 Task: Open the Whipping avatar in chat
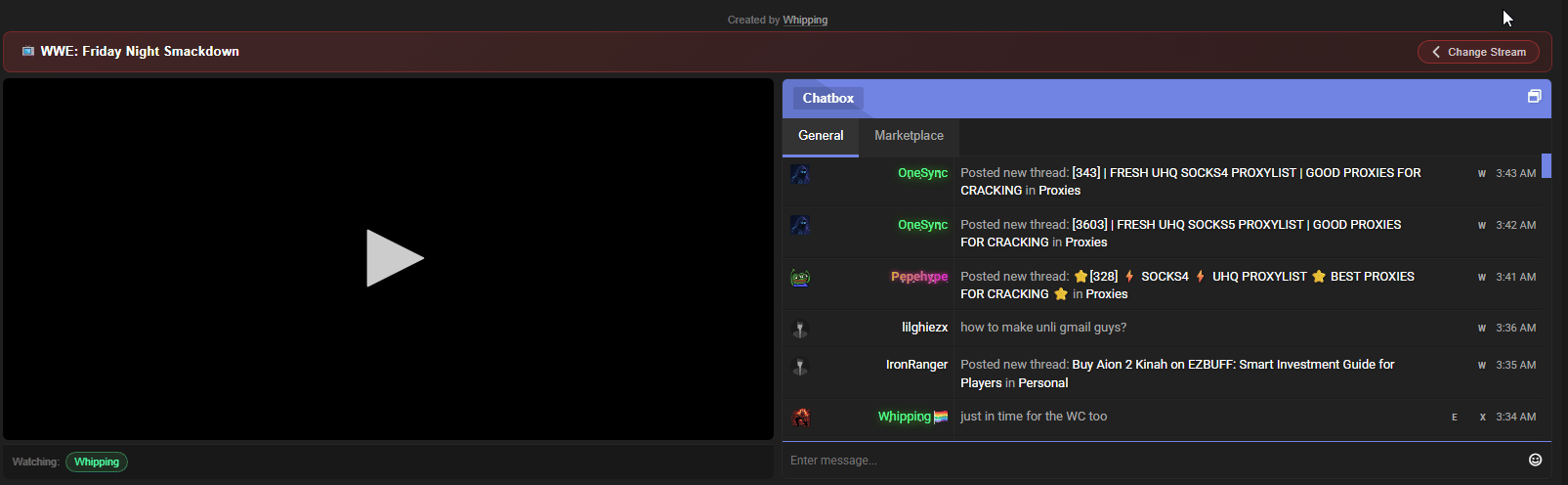pyautogui.click(x=801, y=418)
